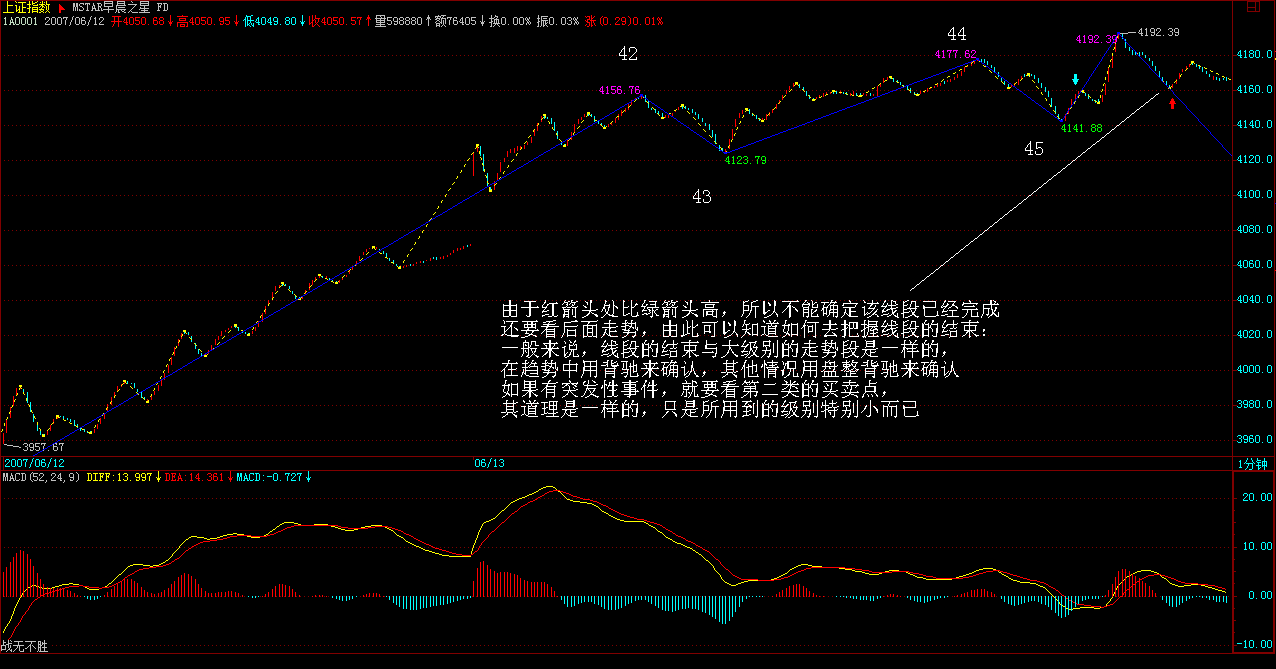The height and width of the screenshot is (669, 1276).
Task: Click the red up arrow after closing price 4050.57
Action: pos(368,20)
